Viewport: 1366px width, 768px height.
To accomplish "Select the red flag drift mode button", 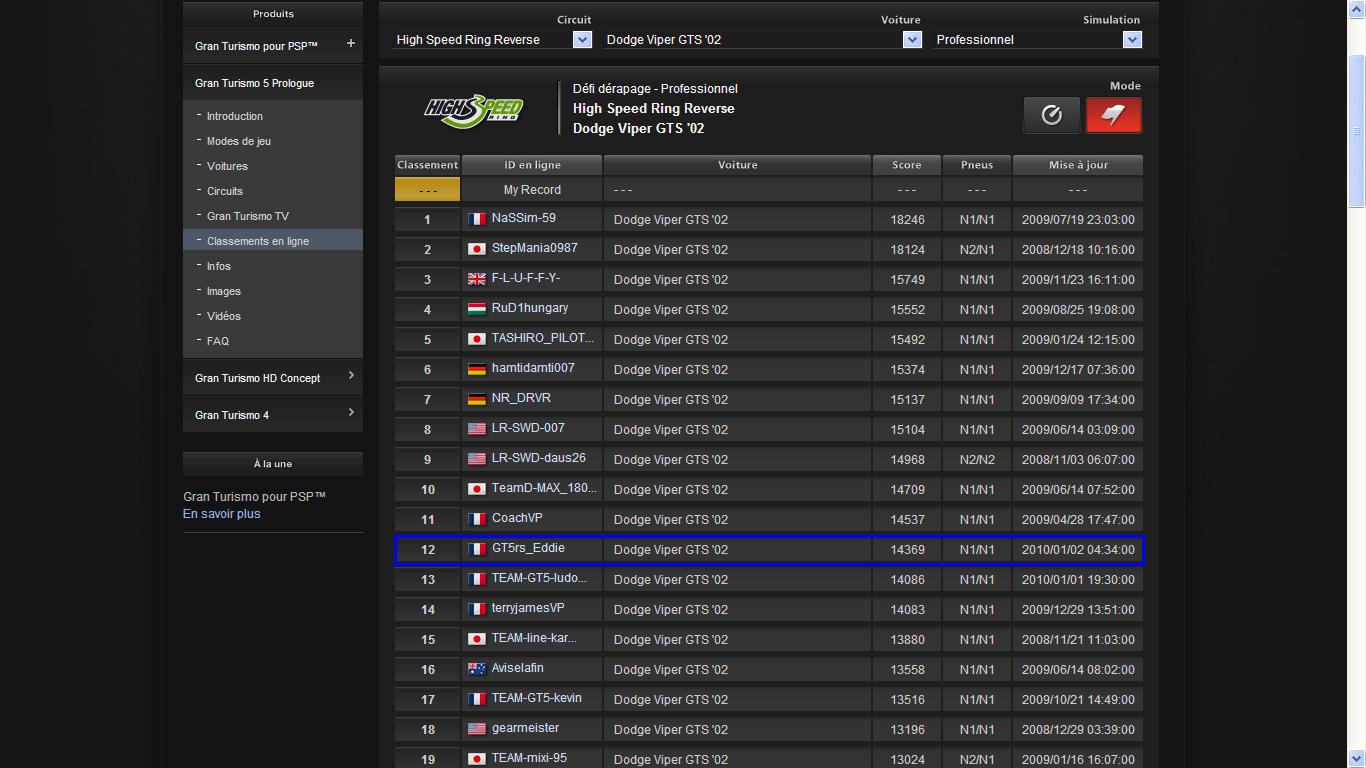I will [1113, 115].
